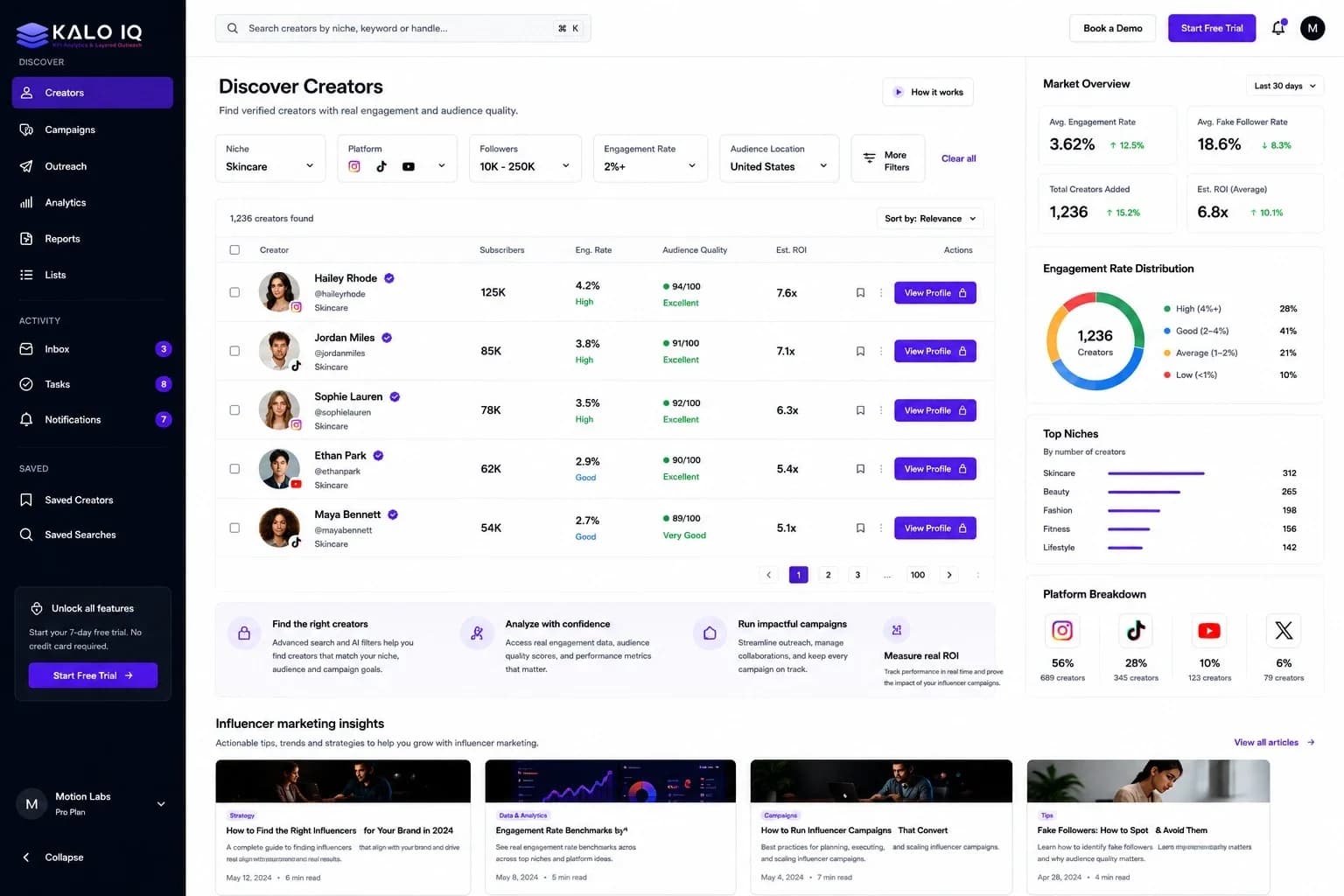The image size is (1344, 896).
Task: Go to next page of creator results
Action: click(x=949, y=575)
